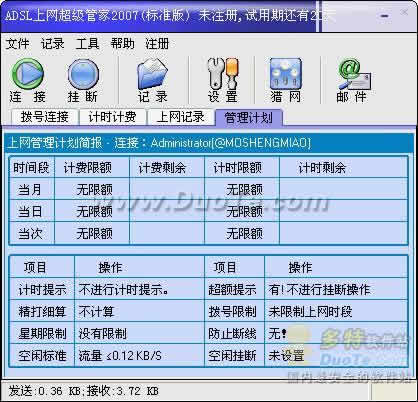Click the 不进行计时提示。 value

[123, 290]
